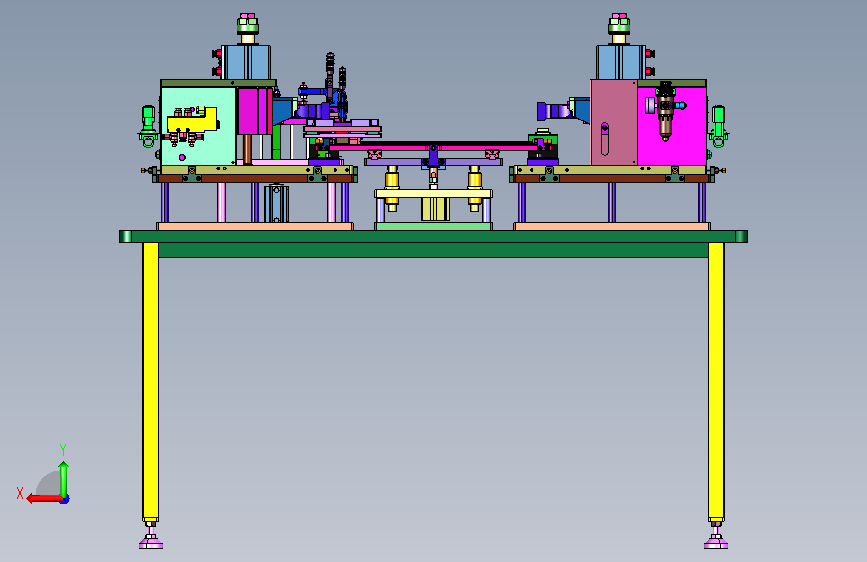867x562 pixels.
Task: Select the mauve door panel with slot handle
Action: tap(614, 122)
